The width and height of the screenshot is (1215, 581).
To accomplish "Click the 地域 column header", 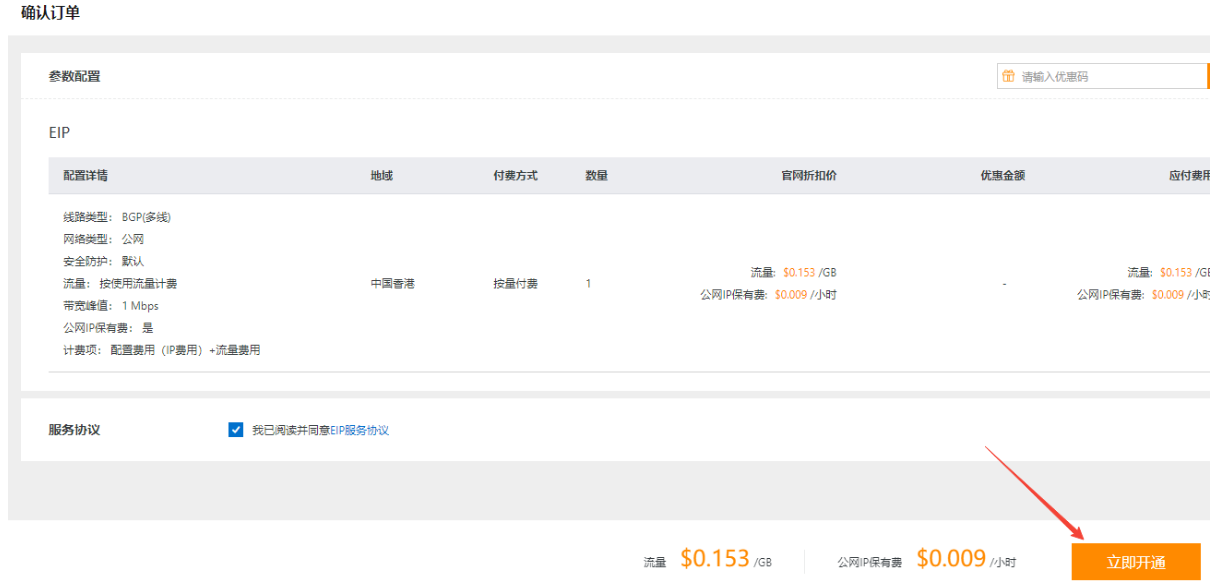I will point(381,175).
